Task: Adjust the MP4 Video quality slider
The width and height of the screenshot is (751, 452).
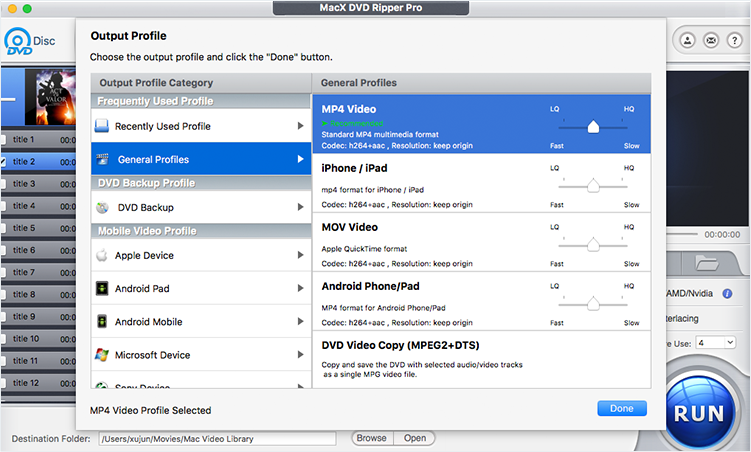Action: point(593,126)
